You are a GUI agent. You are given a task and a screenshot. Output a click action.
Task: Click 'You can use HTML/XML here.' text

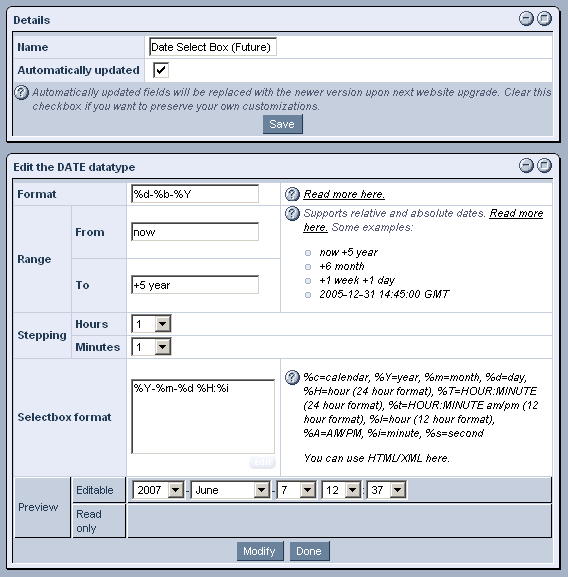(x=376, y=458)
